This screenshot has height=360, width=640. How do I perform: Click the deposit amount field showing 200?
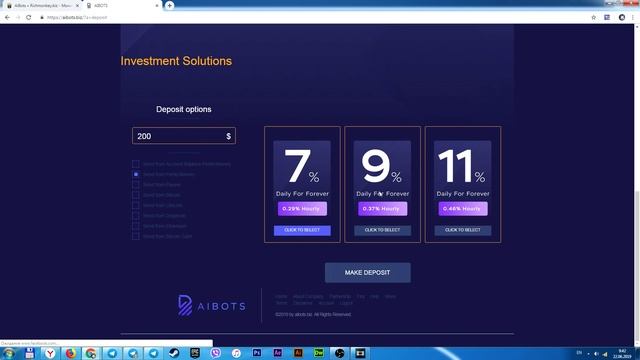pyautogui.click(x=184, y=136)
